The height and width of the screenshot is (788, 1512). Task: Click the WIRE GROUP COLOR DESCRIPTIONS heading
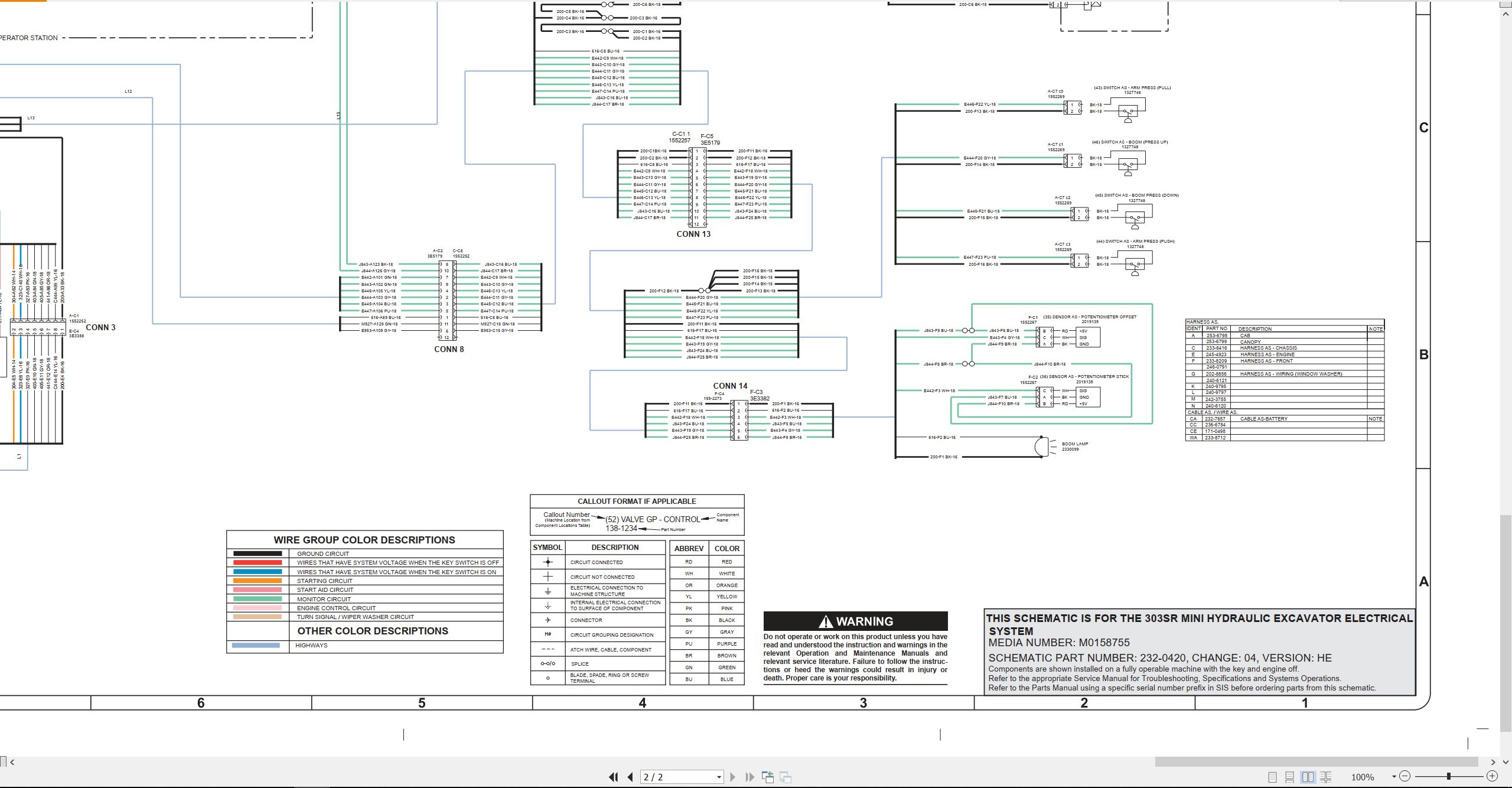coord(364,540)
